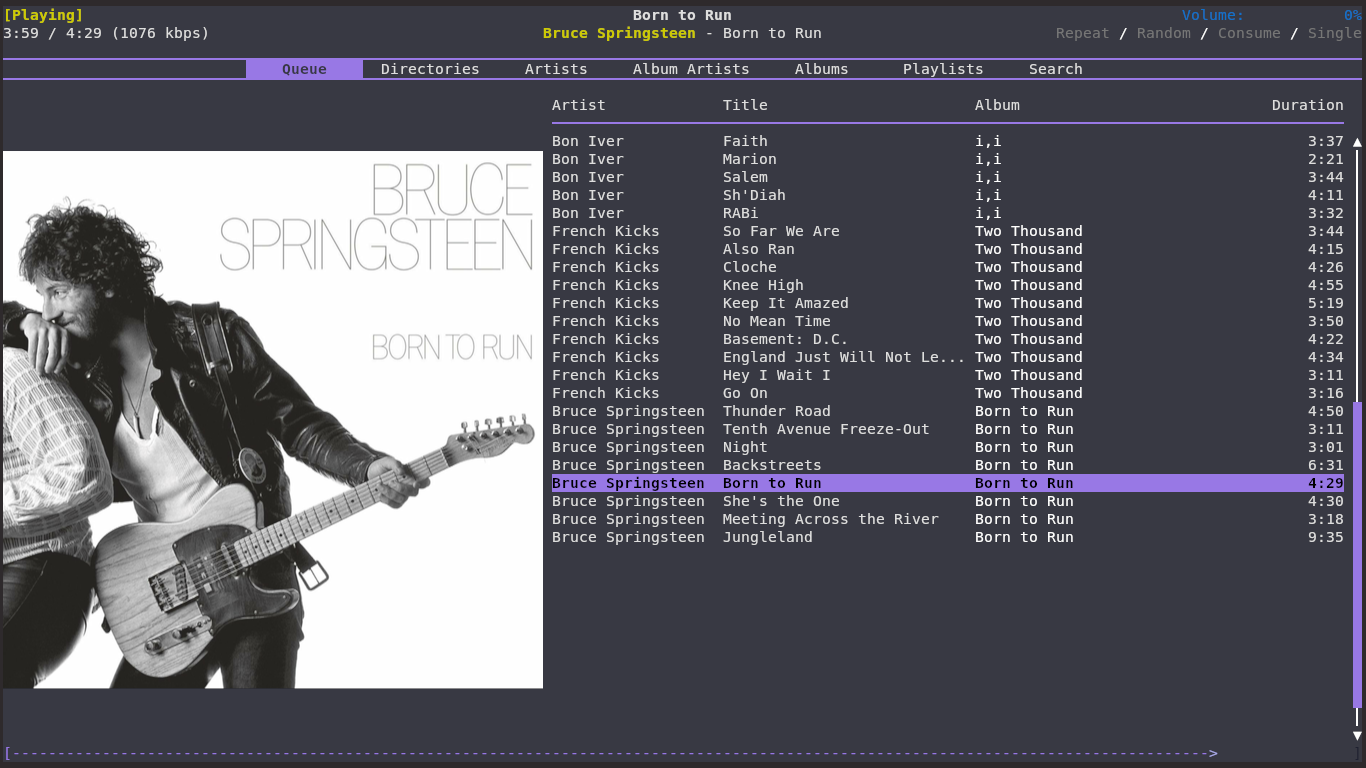
Task: Select the song She's the One
Action: (948, 501)
